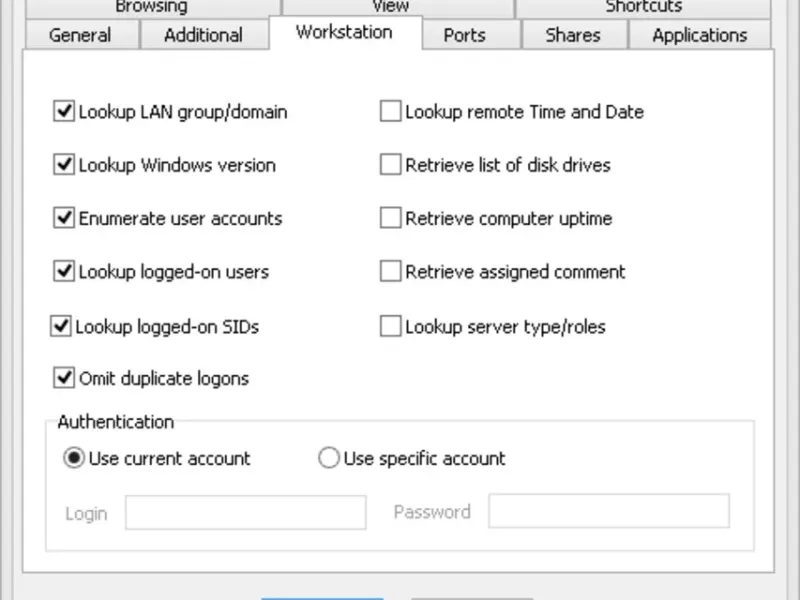
Task: Select Use current account radio button
Action: pos(74,459)
